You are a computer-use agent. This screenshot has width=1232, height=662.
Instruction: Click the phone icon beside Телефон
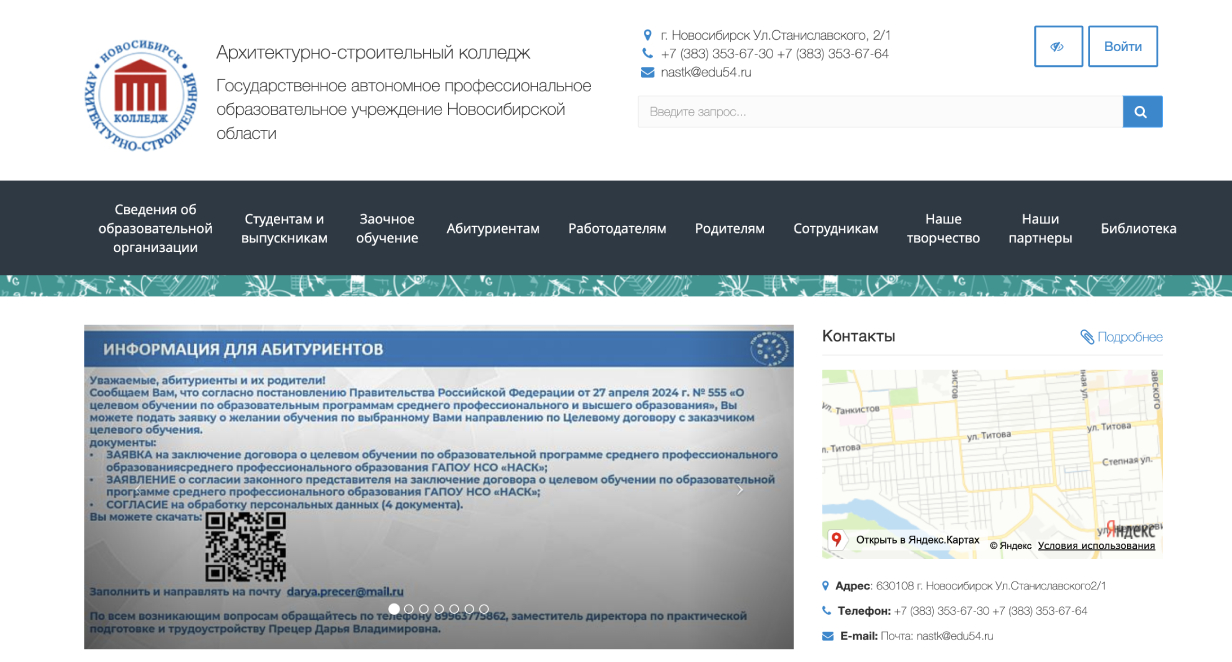tap(826, 611)
